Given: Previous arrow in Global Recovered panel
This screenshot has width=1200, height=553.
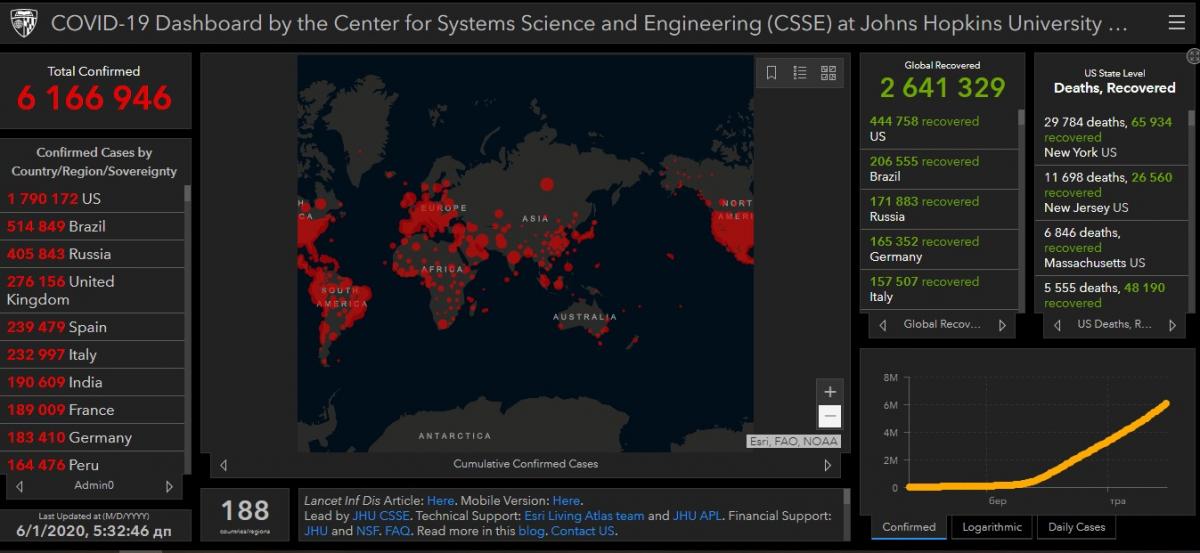Looking at the screenshot, I should (x=882, y=325).
